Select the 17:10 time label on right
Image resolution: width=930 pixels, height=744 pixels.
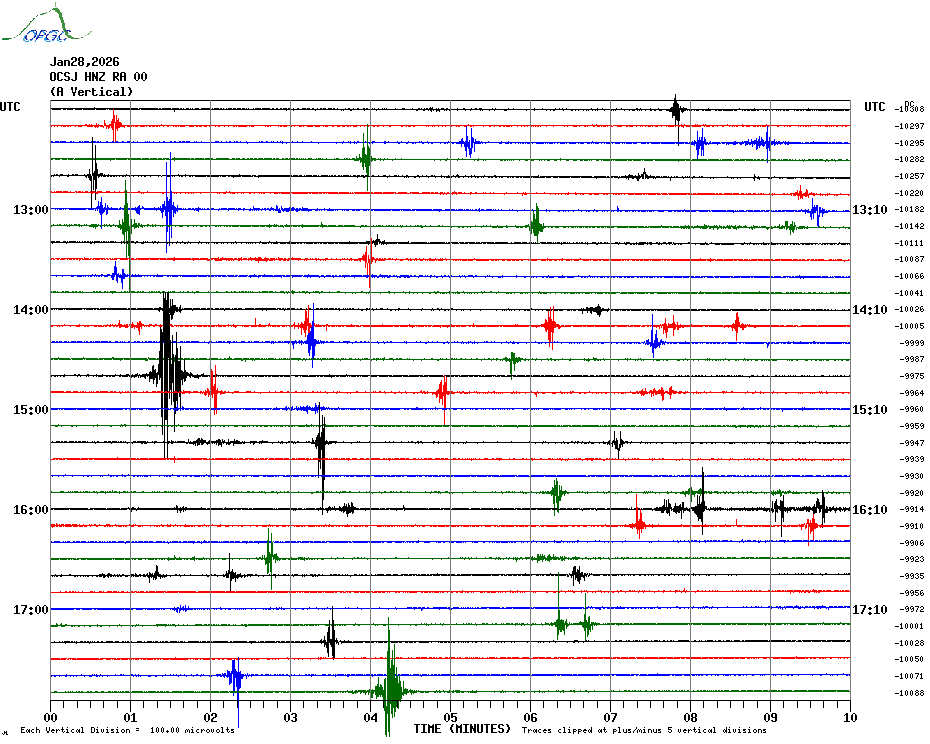pos(869,610)
